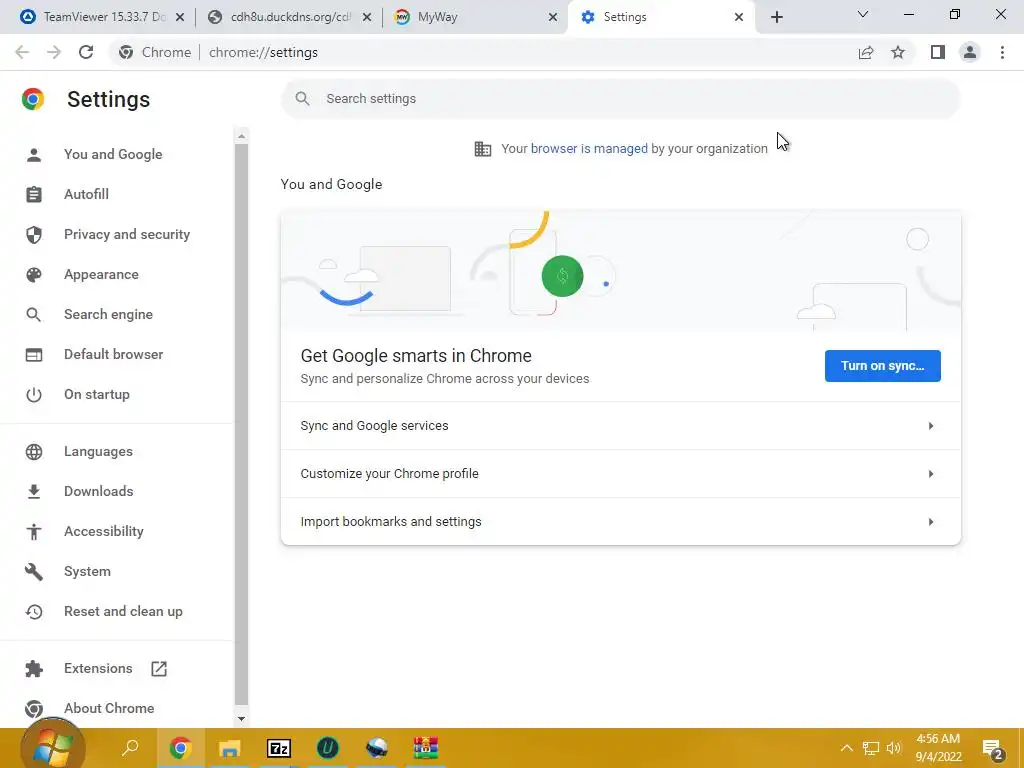The image size is (1024, 768).
Task: Open a new tab with the plus button
Action: [x=776, y=17]
